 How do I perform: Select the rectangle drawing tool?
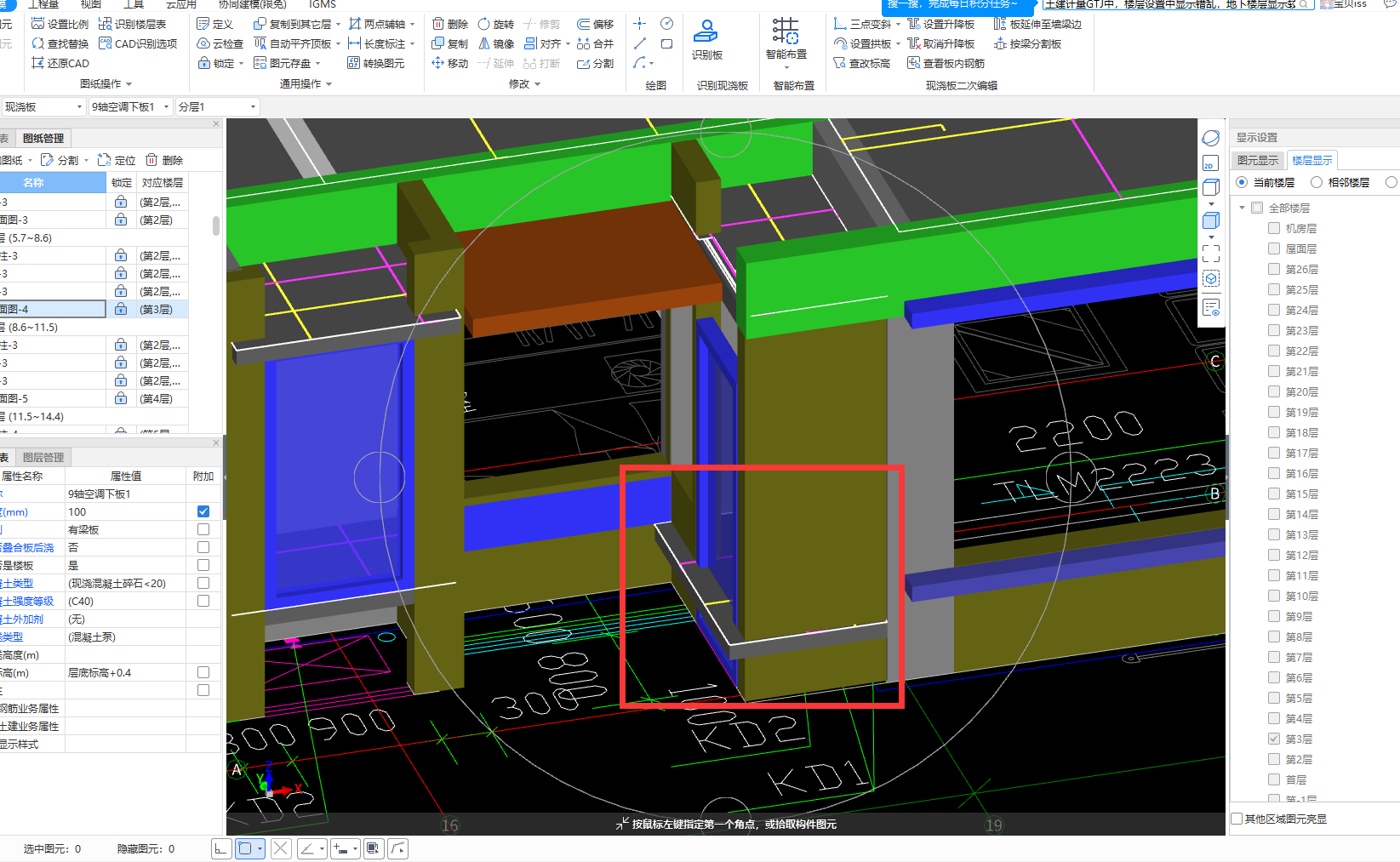(667, 43)
